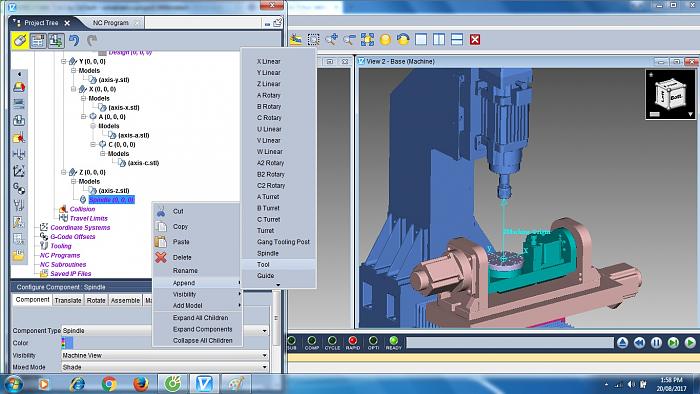700x394 pixels.
Task: Click the yellow sphere refine display icon
Action: [x=385, y=40]
